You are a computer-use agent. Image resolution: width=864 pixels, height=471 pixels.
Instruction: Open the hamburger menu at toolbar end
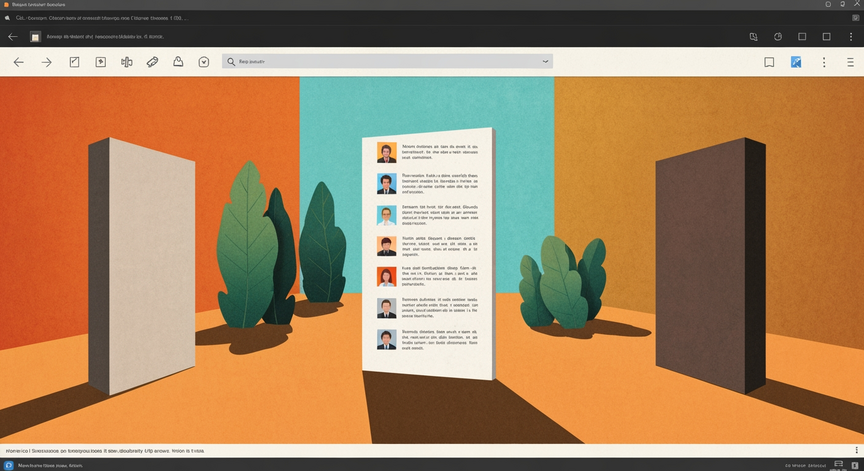850,62
